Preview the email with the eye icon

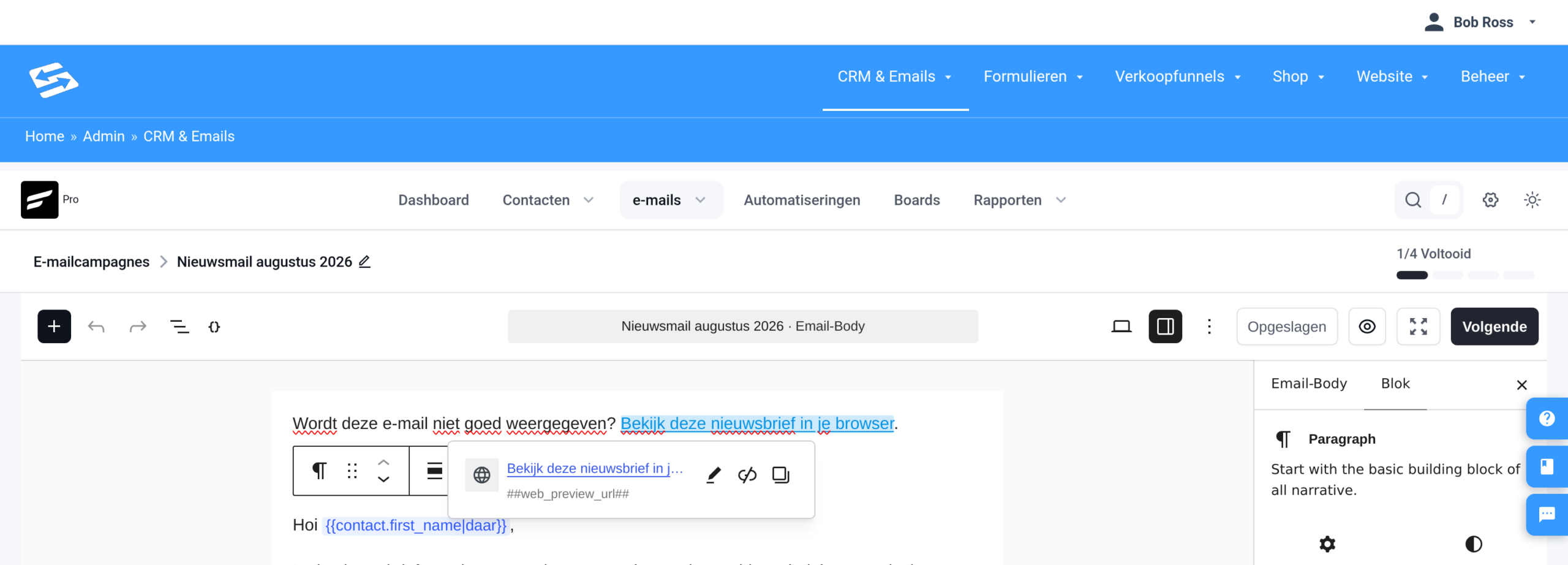(1367, 327)
